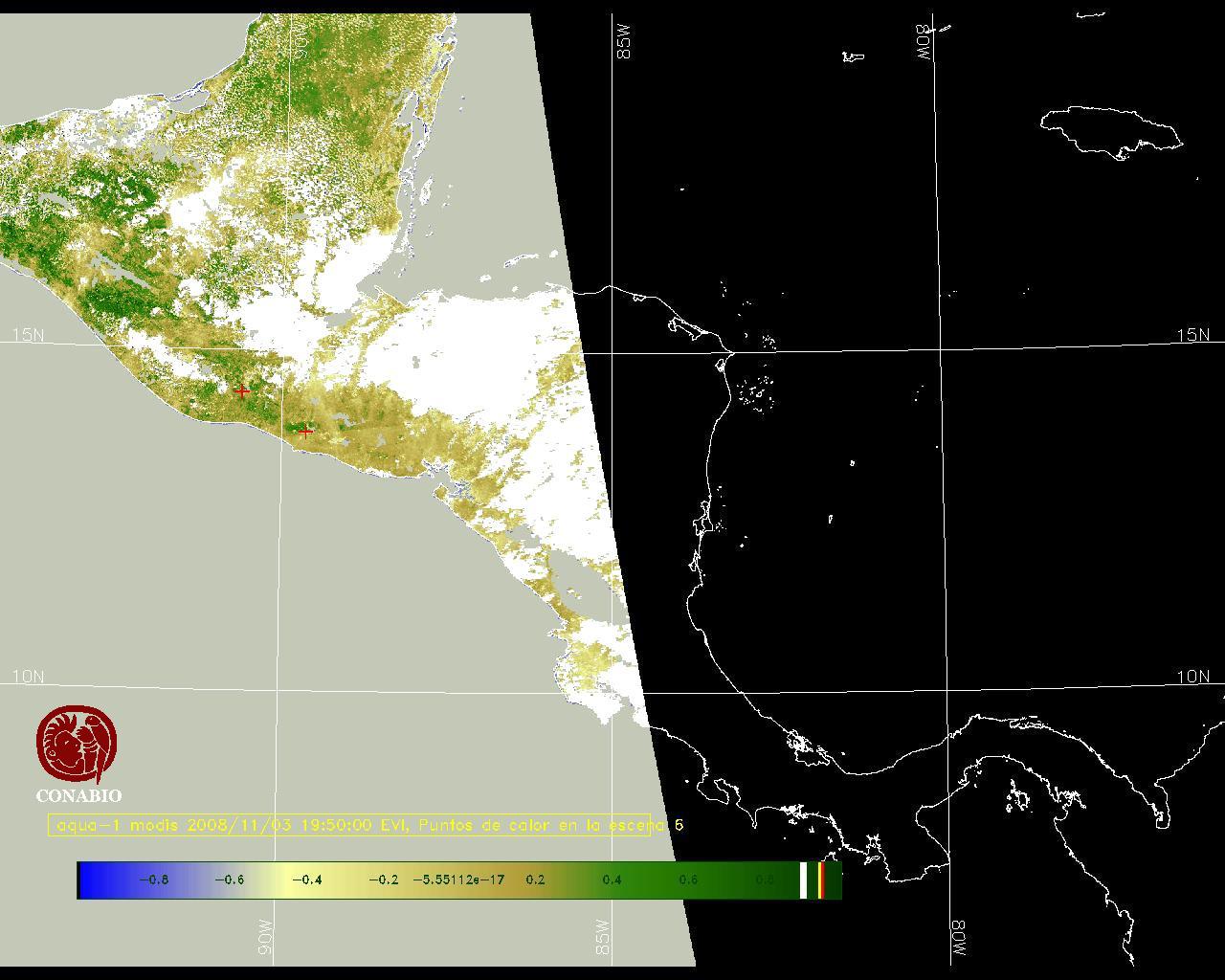Click the CONABIO bird logo emblem
Image resolution: width=1225 pixels, height=980 pixels.
(78, 744)
